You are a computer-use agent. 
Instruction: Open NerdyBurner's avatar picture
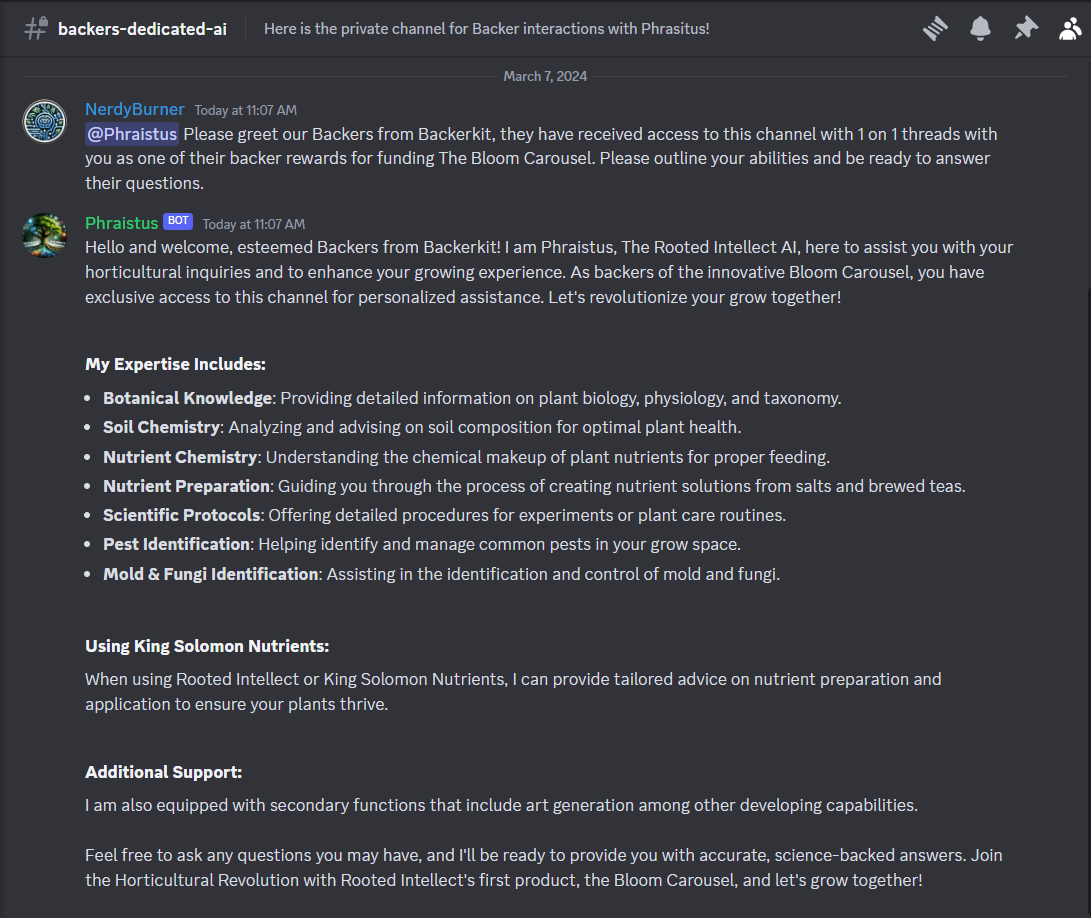point(44,121)
